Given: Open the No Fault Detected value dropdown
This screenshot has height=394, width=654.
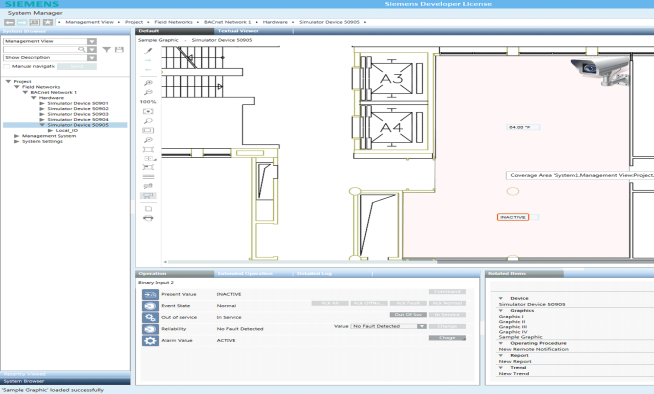Looking at the screenshot, I should [422, 326].
